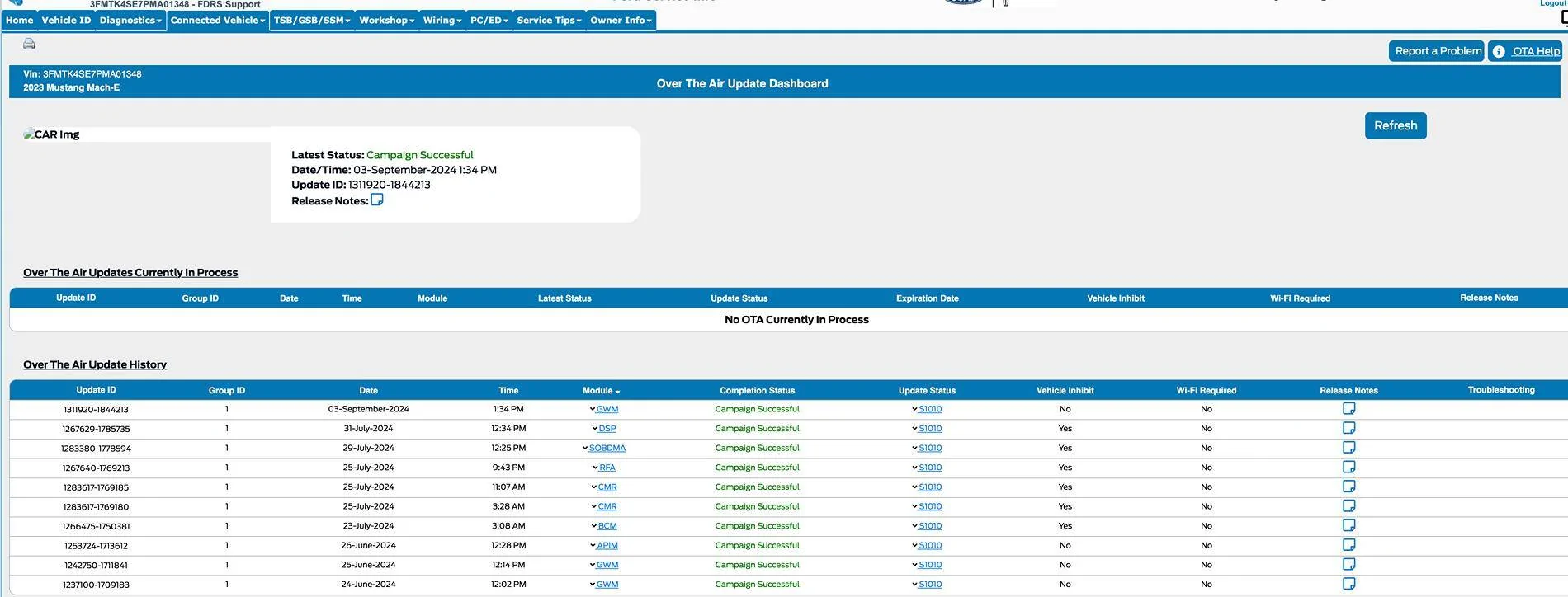This screenshot has height=597, width=1568.
Task: Expand S1010 status for update 1253724-1713612
Action: point(927,546)
